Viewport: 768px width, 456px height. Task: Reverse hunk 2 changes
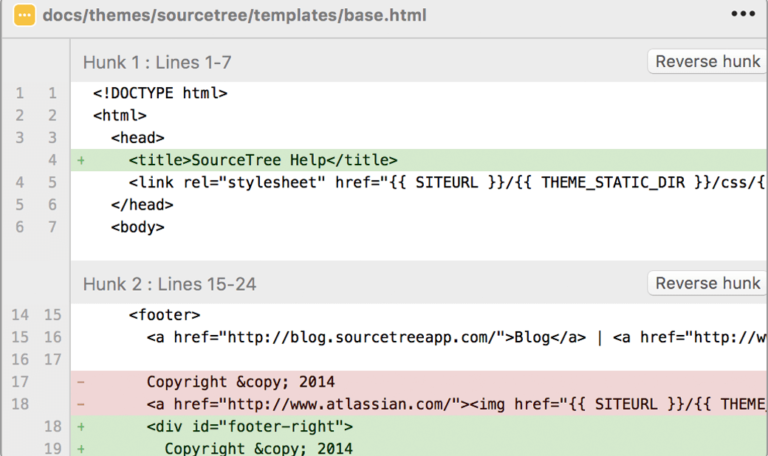[707, 283]
